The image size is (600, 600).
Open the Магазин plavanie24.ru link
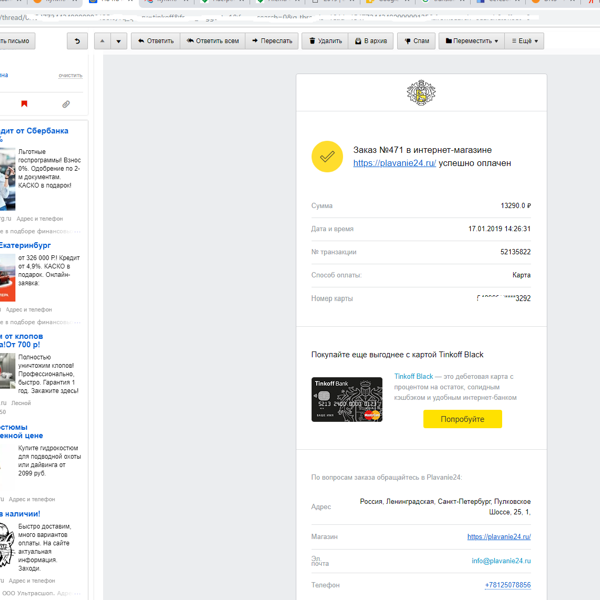point(499,537)
